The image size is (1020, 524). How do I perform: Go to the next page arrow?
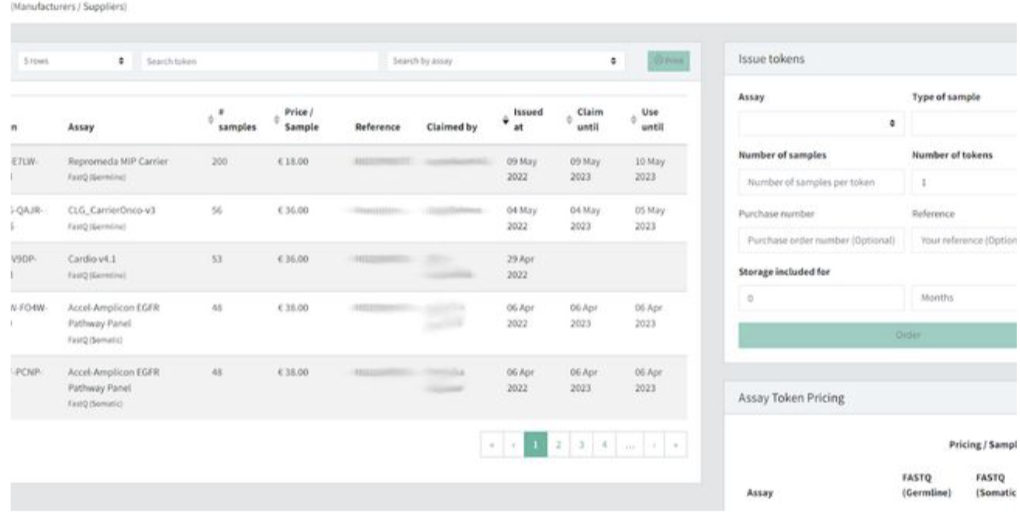pyautogui.click(x=654, y=445)
